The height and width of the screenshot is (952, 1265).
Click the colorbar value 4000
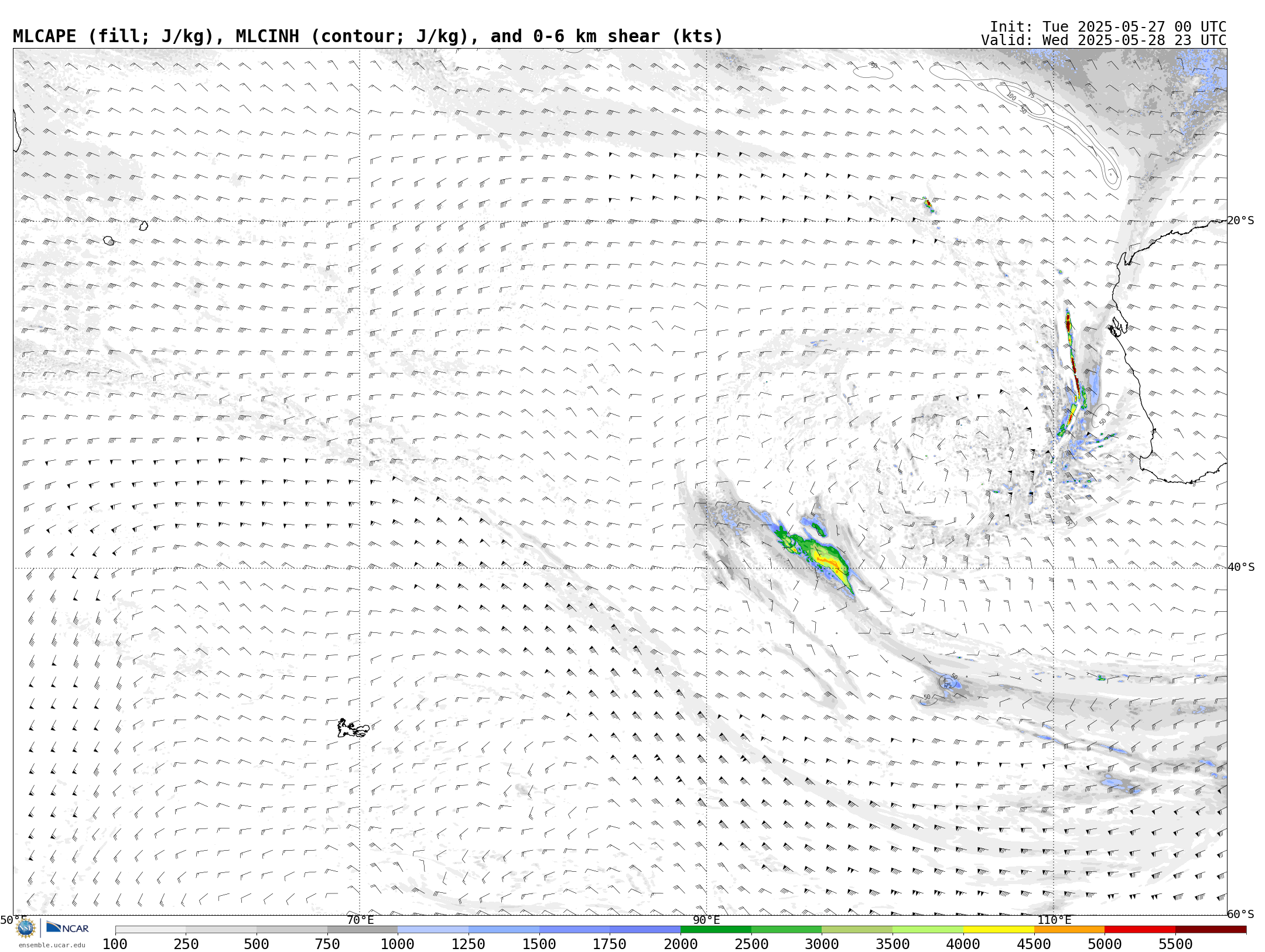coord(963,944)
